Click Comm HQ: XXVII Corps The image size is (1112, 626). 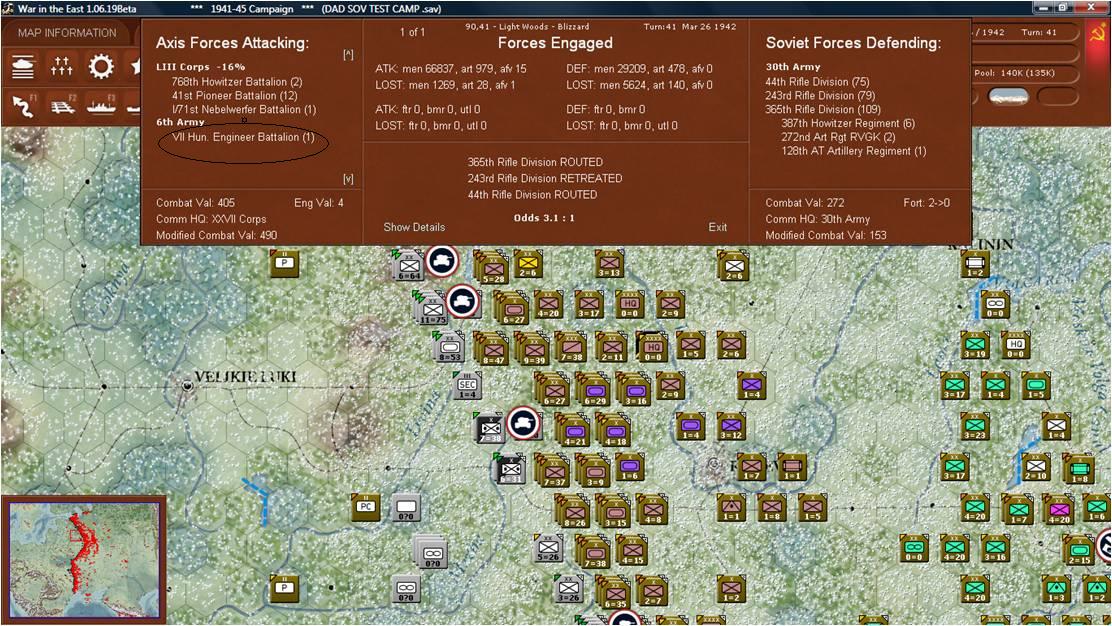tap(211, 219)
